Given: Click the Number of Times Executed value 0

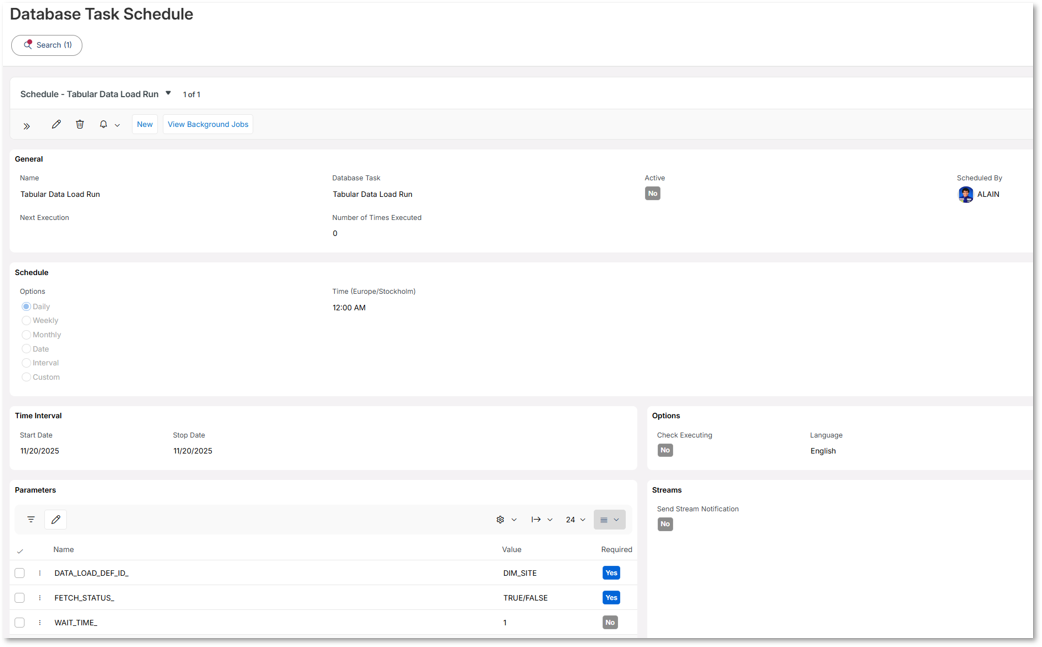Looking at the screenshot, I should 335,233.
